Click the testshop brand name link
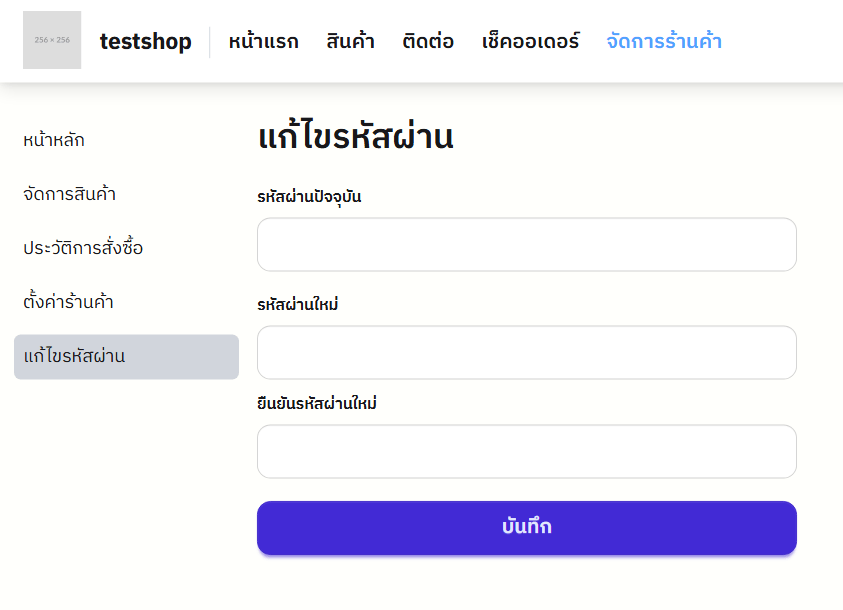843x610 pixels. click(x=145, y=42)
